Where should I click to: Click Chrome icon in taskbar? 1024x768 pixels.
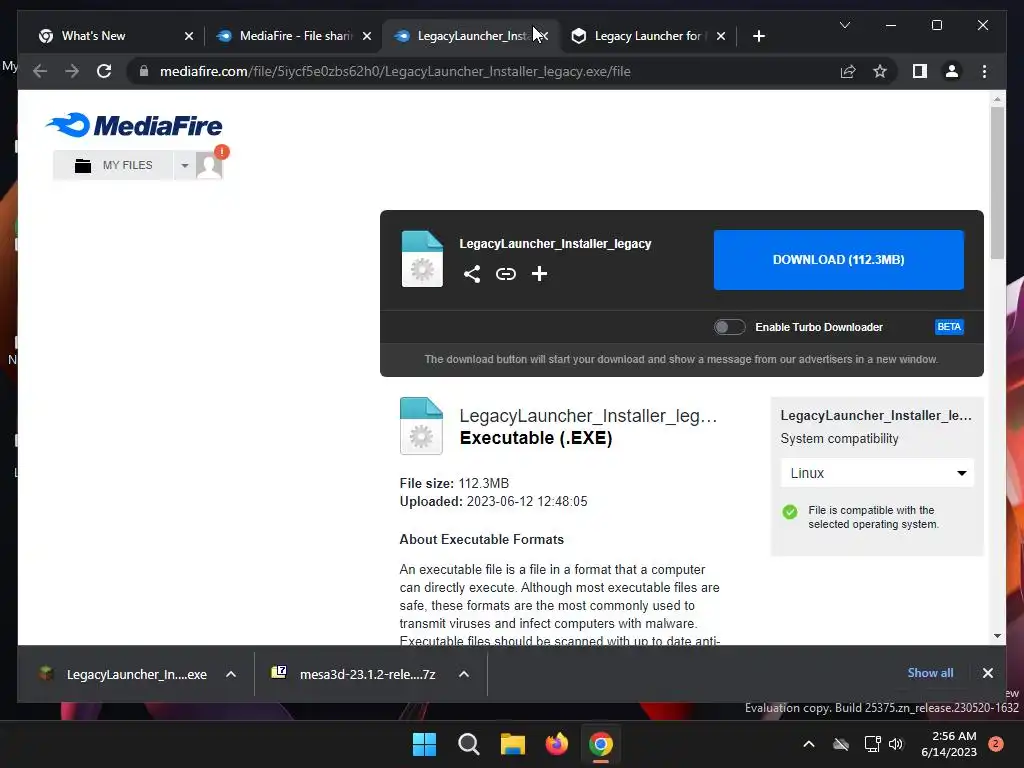coord(600,744)
